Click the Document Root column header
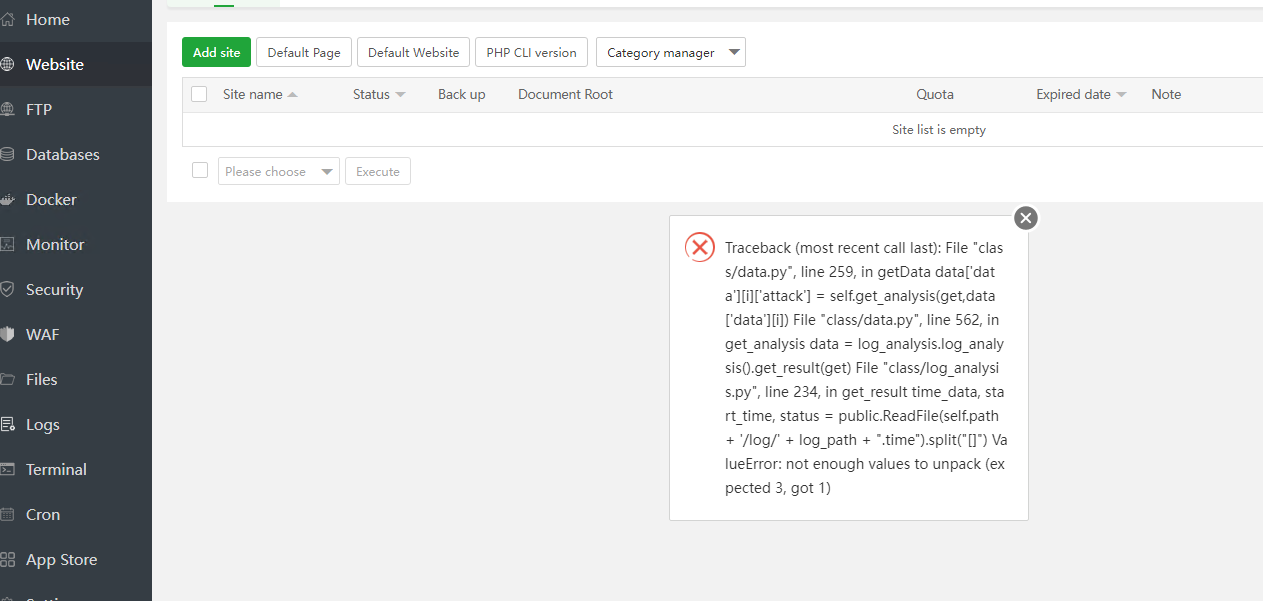Image resolution: width=1263 pixels, height=601 pixels. click(x=565, y=95)
